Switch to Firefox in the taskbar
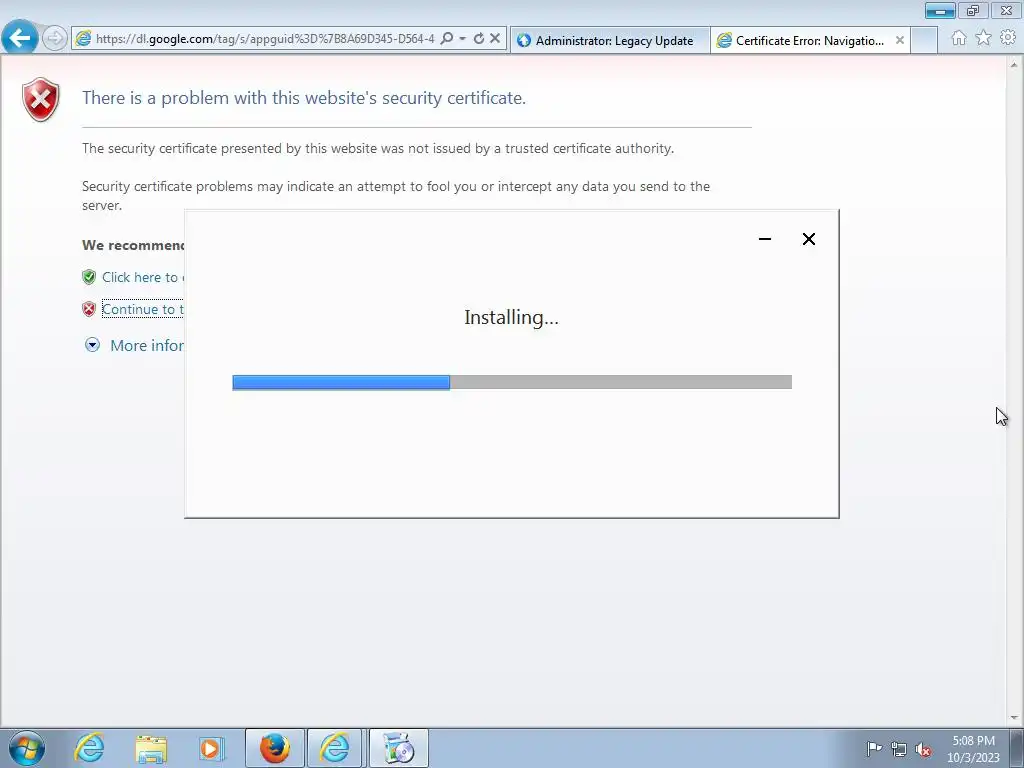Image resolution: width=1024 pixels, height=768 pixels. [275, 748]
